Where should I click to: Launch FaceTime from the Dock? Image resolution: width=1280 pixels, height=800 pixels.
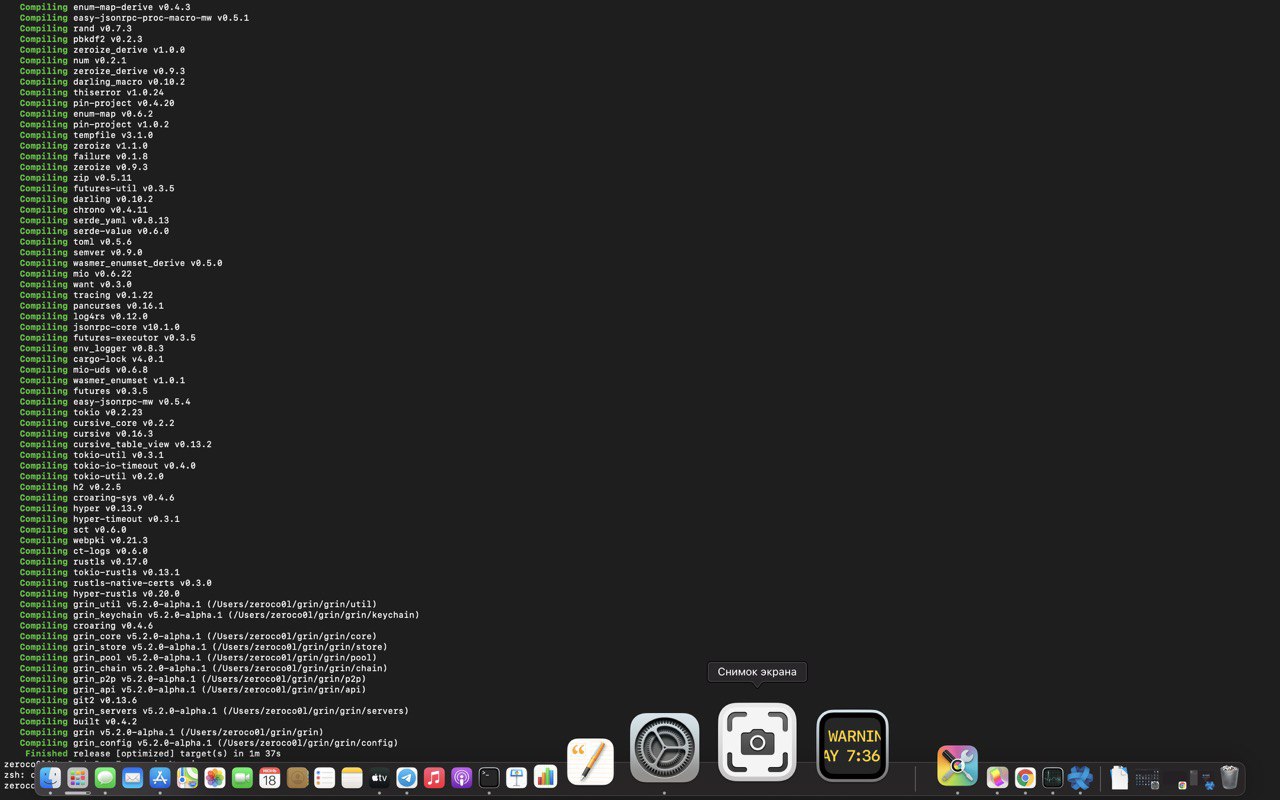pyautogui.click(x=242, y=777)
